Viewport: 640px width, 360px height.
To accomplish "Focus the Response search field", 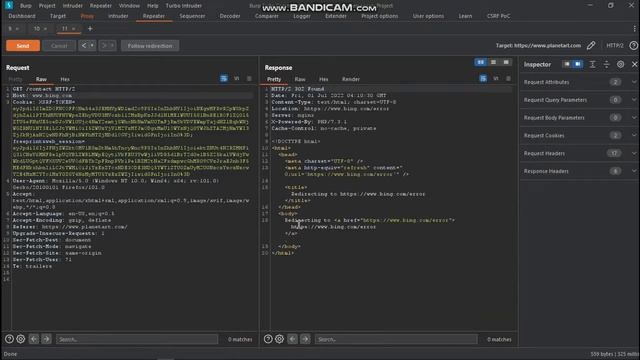I will (396, 339).
